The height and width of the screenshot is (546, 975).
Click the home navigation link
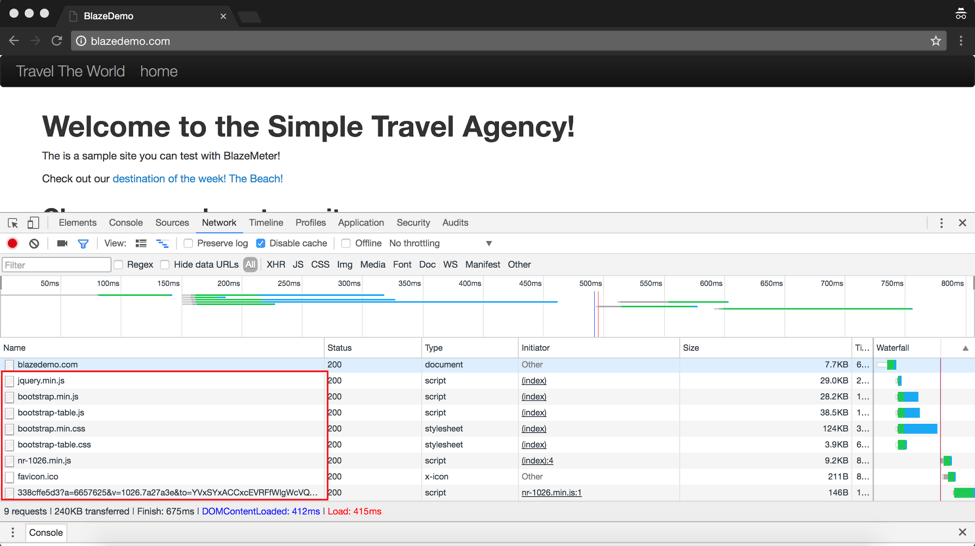[159, 72]
